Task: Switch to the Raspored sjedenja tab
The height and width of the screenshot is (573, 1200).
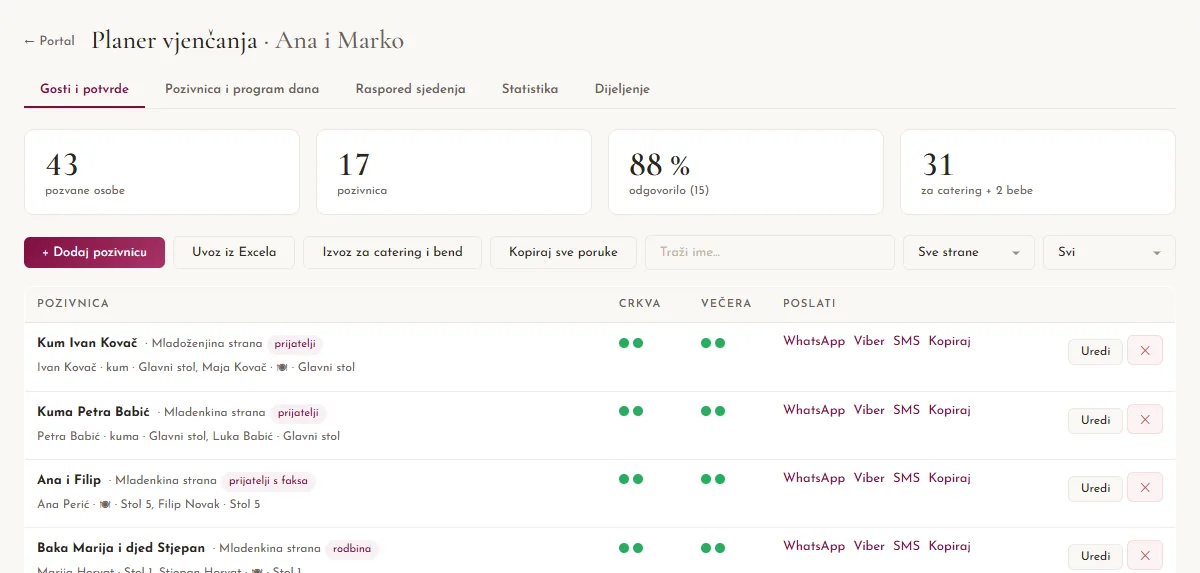Action: (410, 89)
